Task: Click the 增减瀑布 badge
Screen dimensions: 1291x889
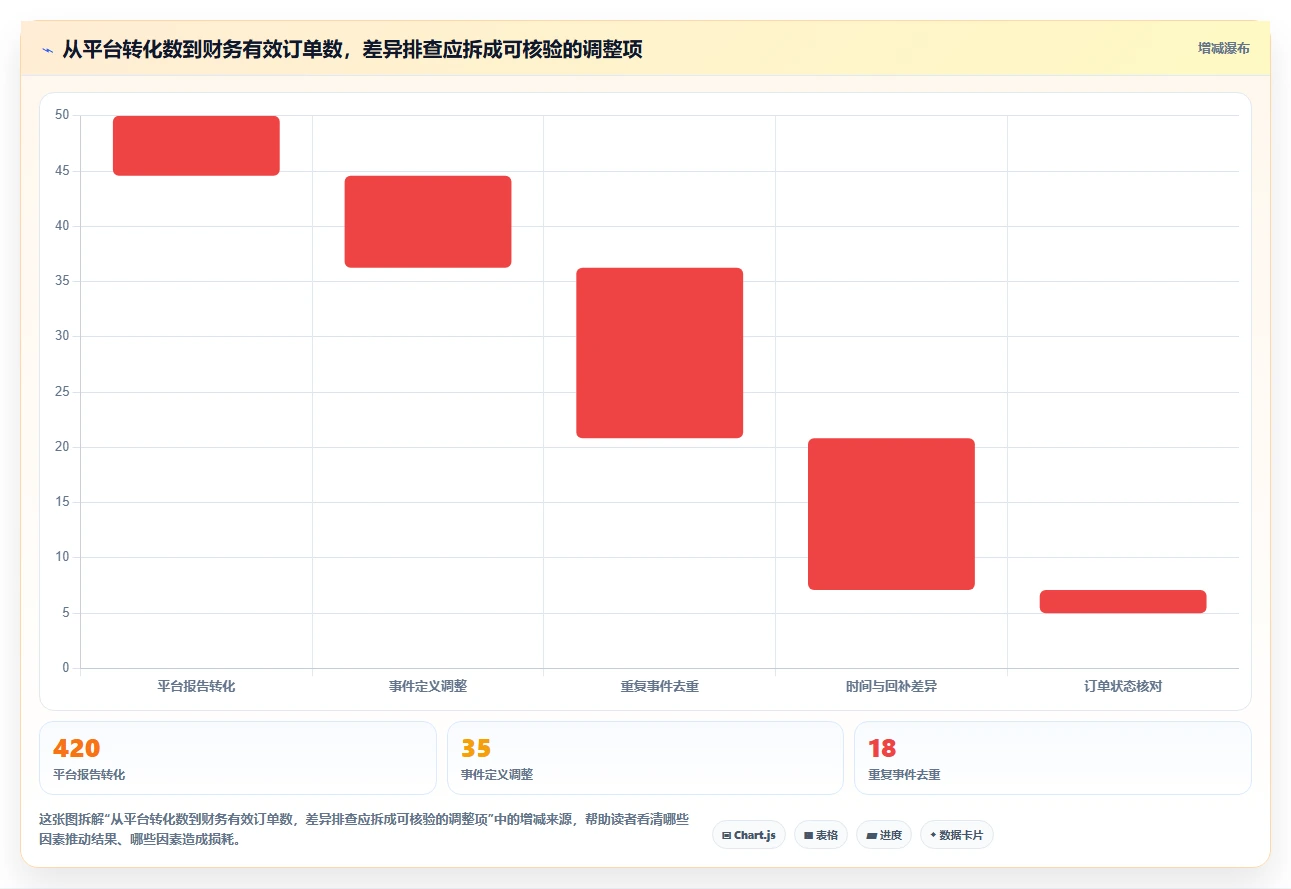Action: tap(1224, 48)
